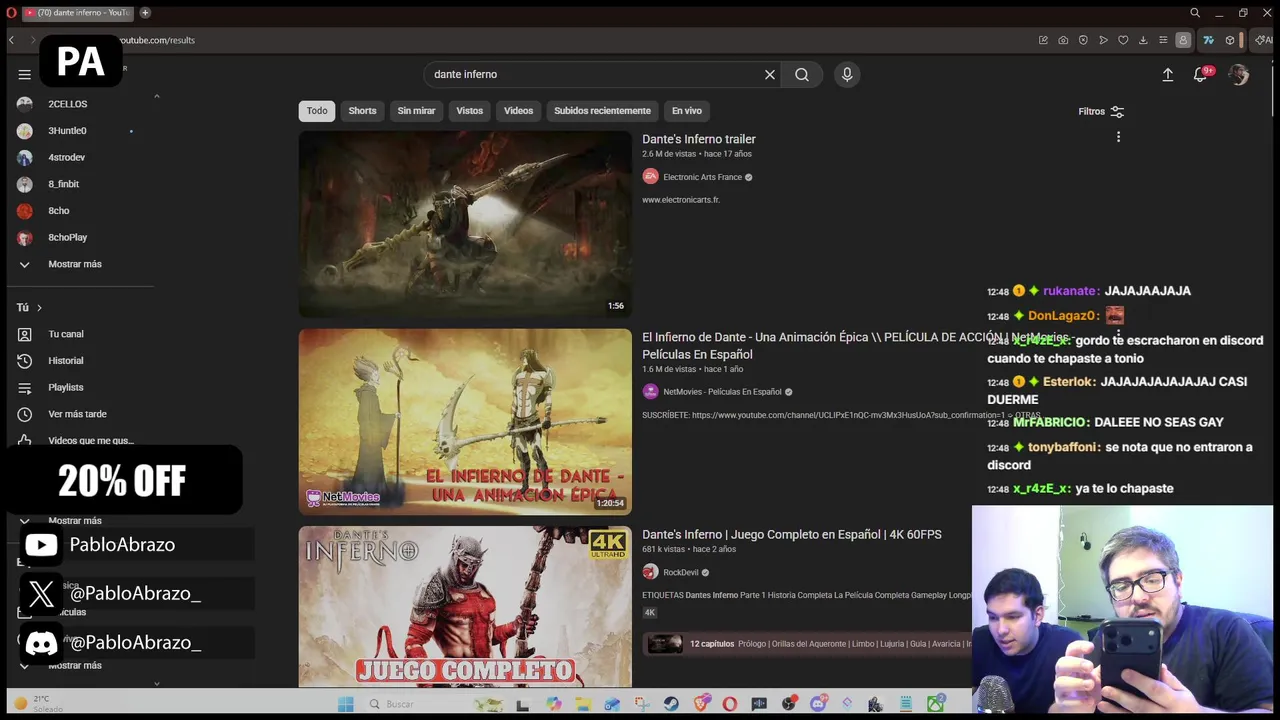Open Dante's Inferno trailer title link

pyautogui.click(x=698, y=139)
